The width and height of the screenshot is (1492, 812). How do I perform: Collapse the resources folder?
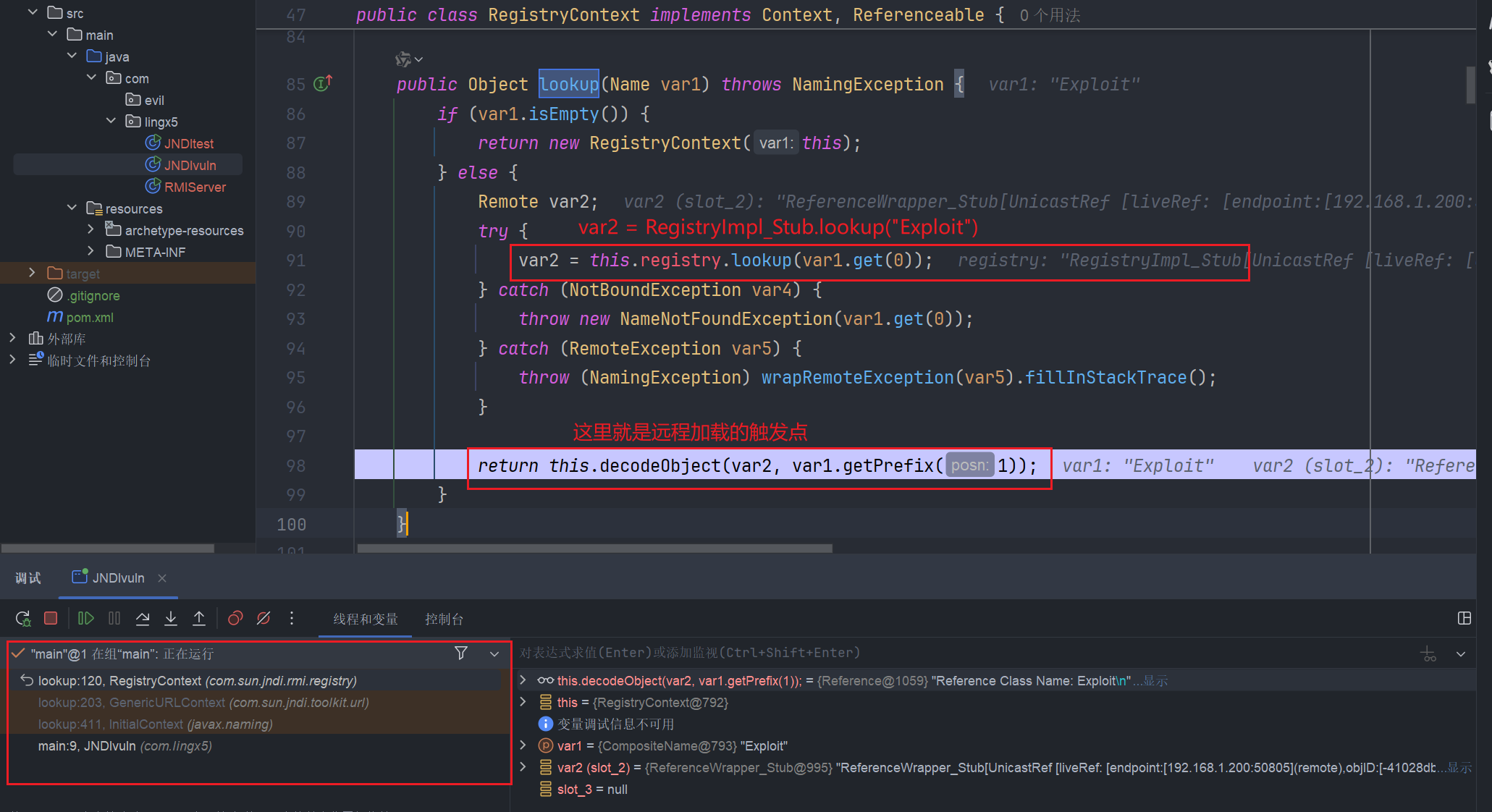click(x=72, y=208)
